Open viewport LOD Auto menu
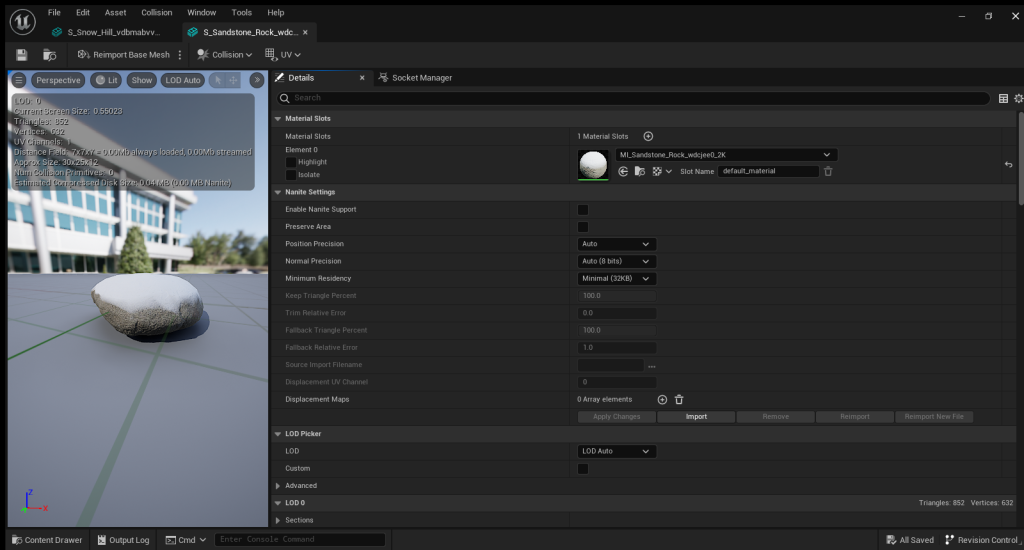Viewport: 1024px width, 550px height. click(183, 80)
